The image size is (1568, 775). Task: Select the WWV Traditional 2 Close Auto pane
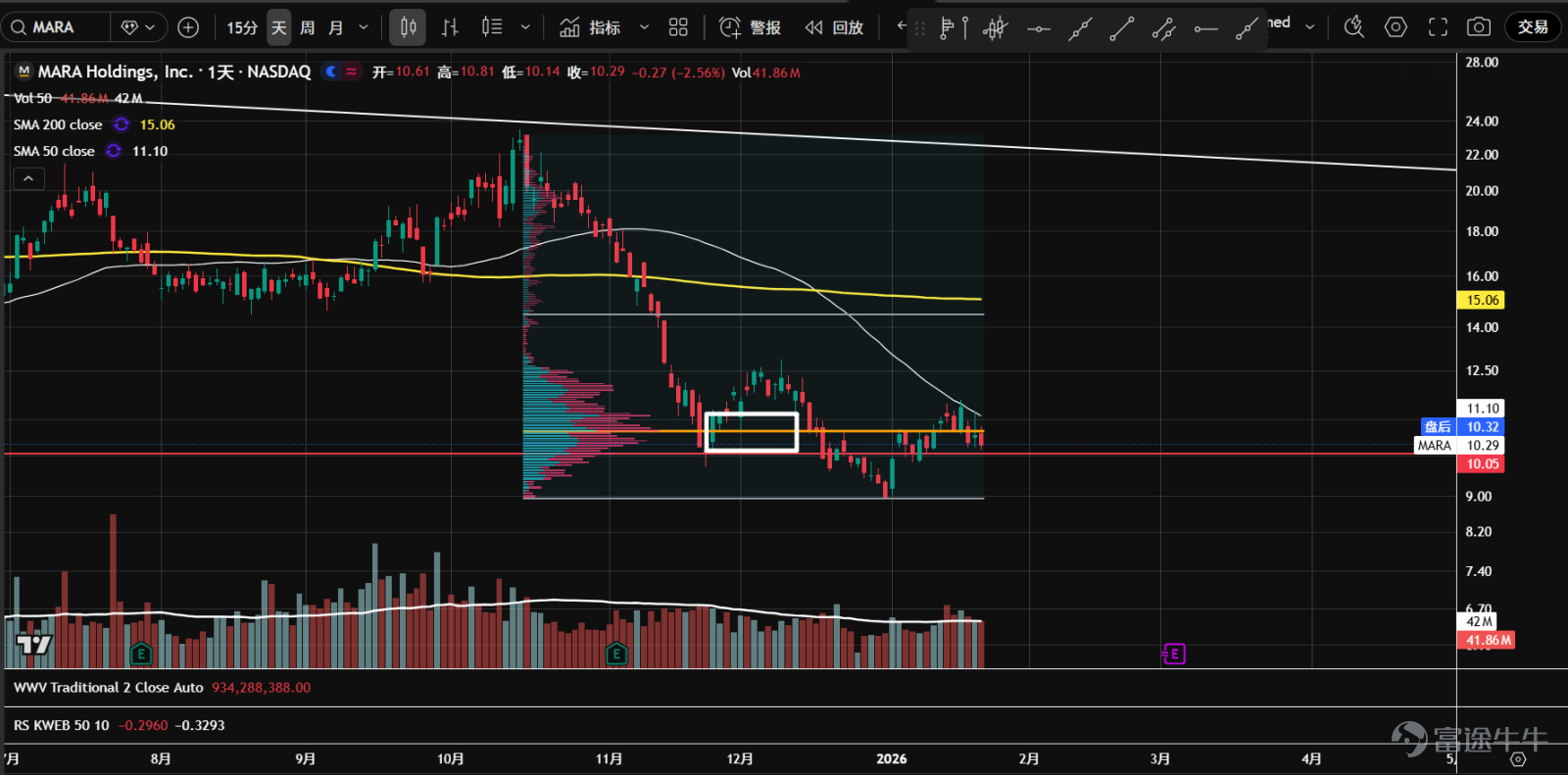pyautogui.click(x=109, y=688)
